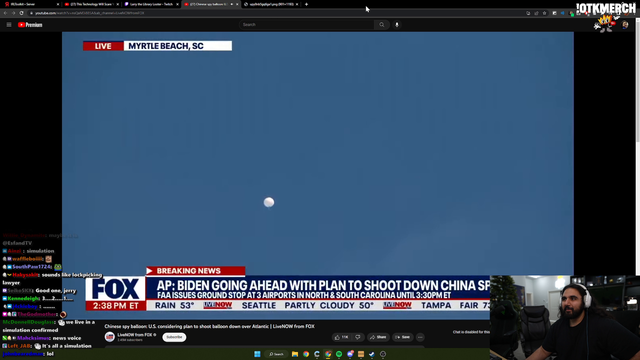Viewport: 640px width, 360px height.
Task: Select the youtube.com address bar URL
Action: tap(90, 13)
